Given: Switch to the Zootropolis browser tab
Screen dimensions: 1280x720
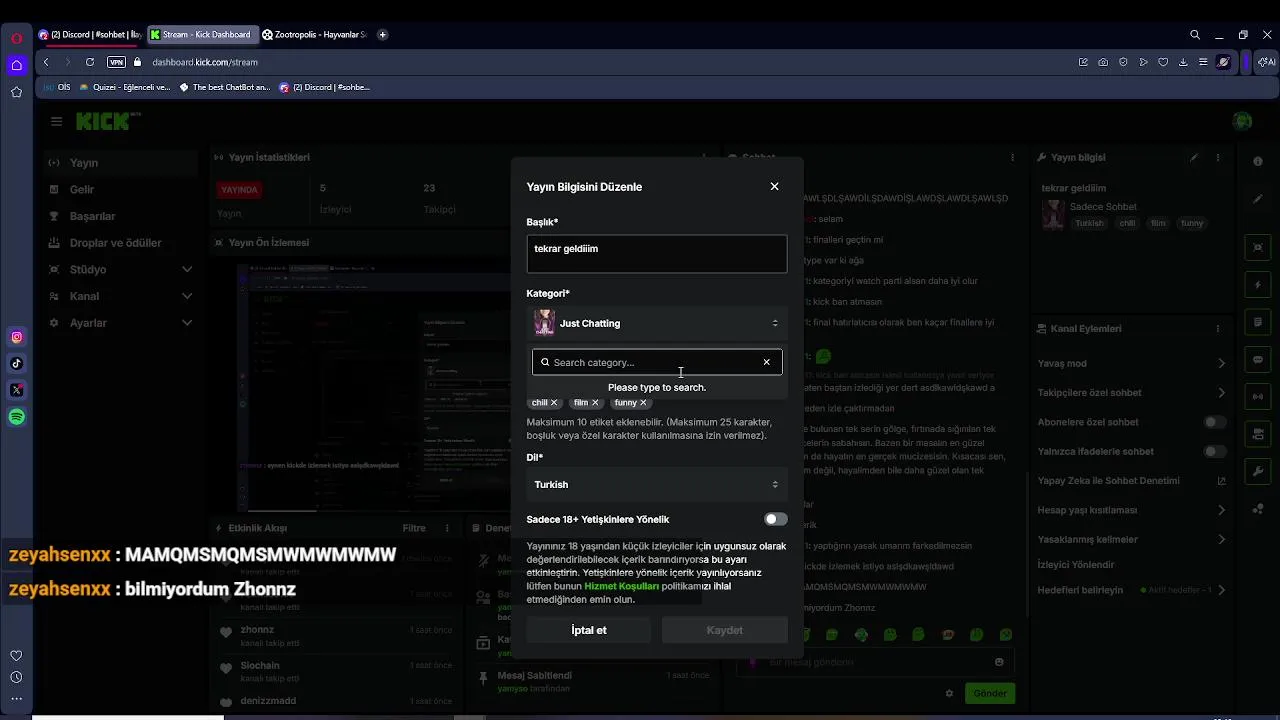Looking at the screenshot, I should (x=314, y=34).
